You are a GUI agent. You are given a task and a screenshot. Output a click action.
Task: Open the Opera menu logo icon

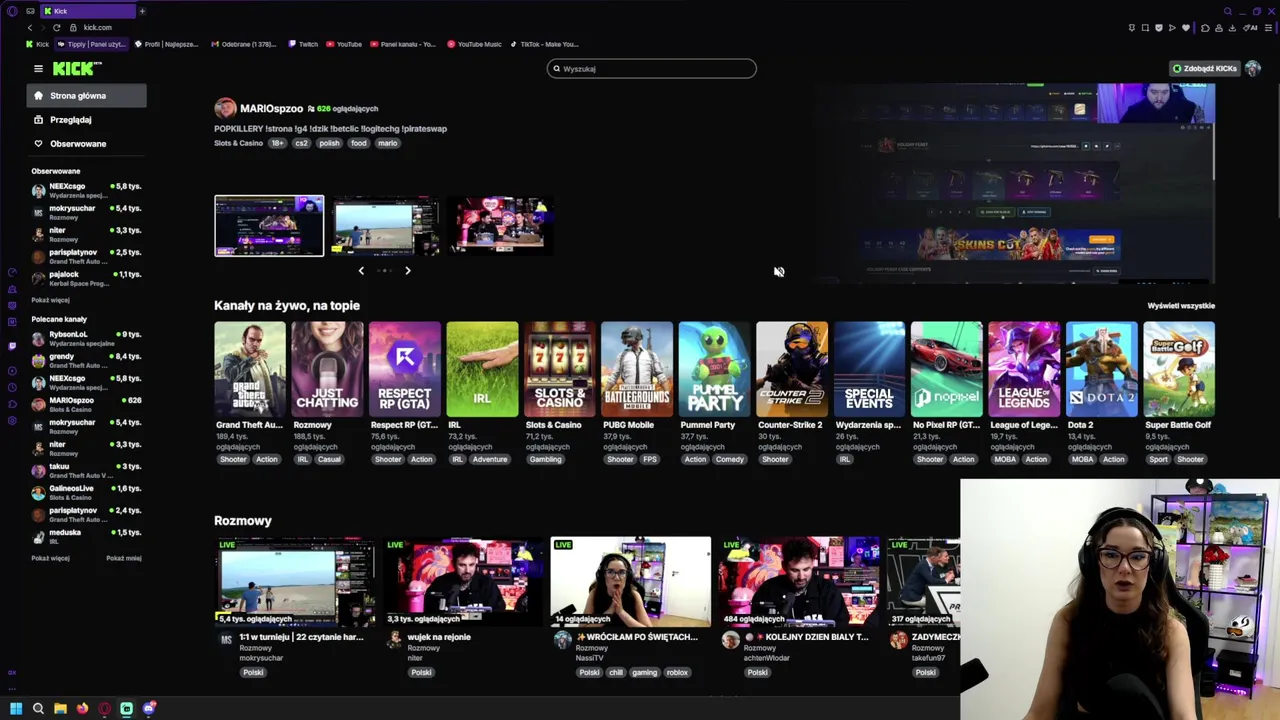click(12, 11)
